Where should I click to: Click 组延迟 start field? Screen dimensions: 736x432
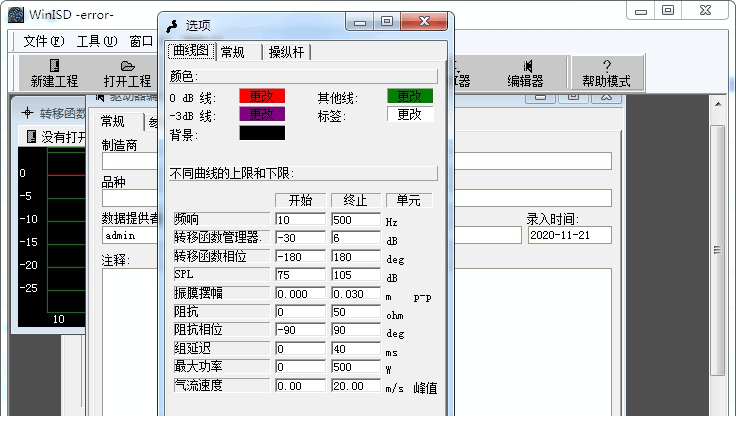300,349
